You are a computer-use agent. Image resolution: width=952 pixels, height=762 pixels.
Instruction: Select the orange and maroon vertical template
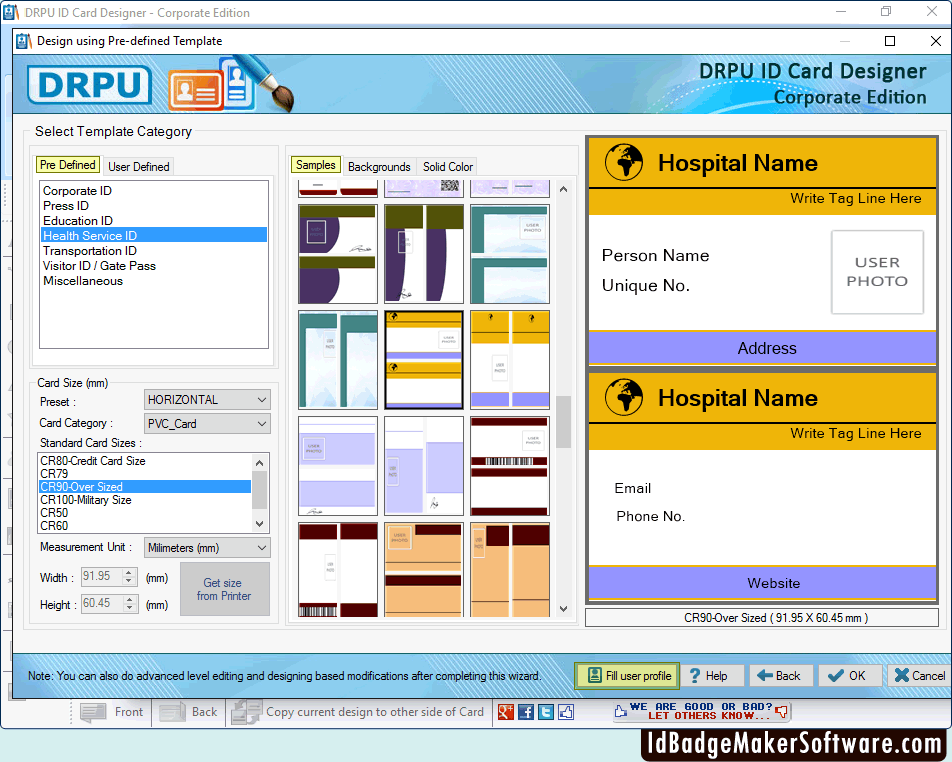[x=510, y=570]
